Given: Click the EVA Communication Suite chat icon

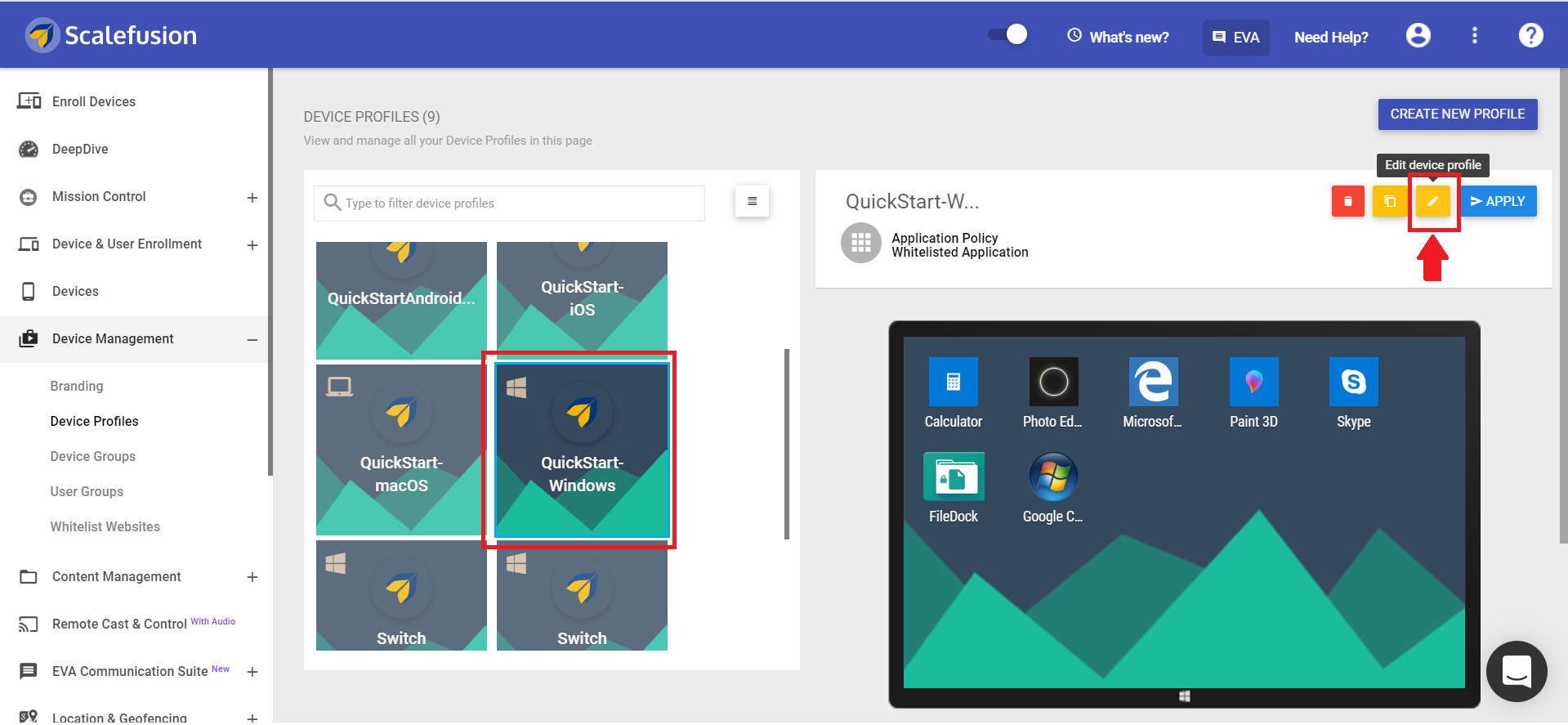Looking at the screenshot, I should coord(29,671).
